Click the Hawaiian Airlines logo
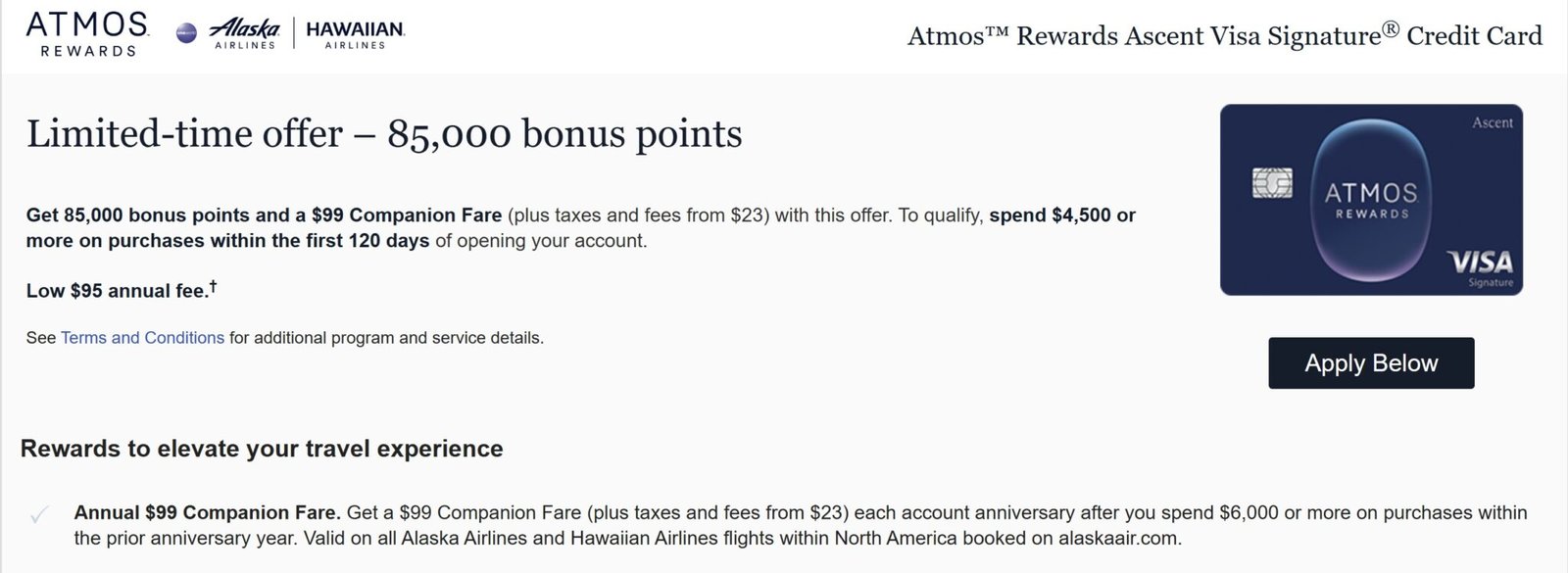Screen dimensions: 1568x573 pos(355,33)
